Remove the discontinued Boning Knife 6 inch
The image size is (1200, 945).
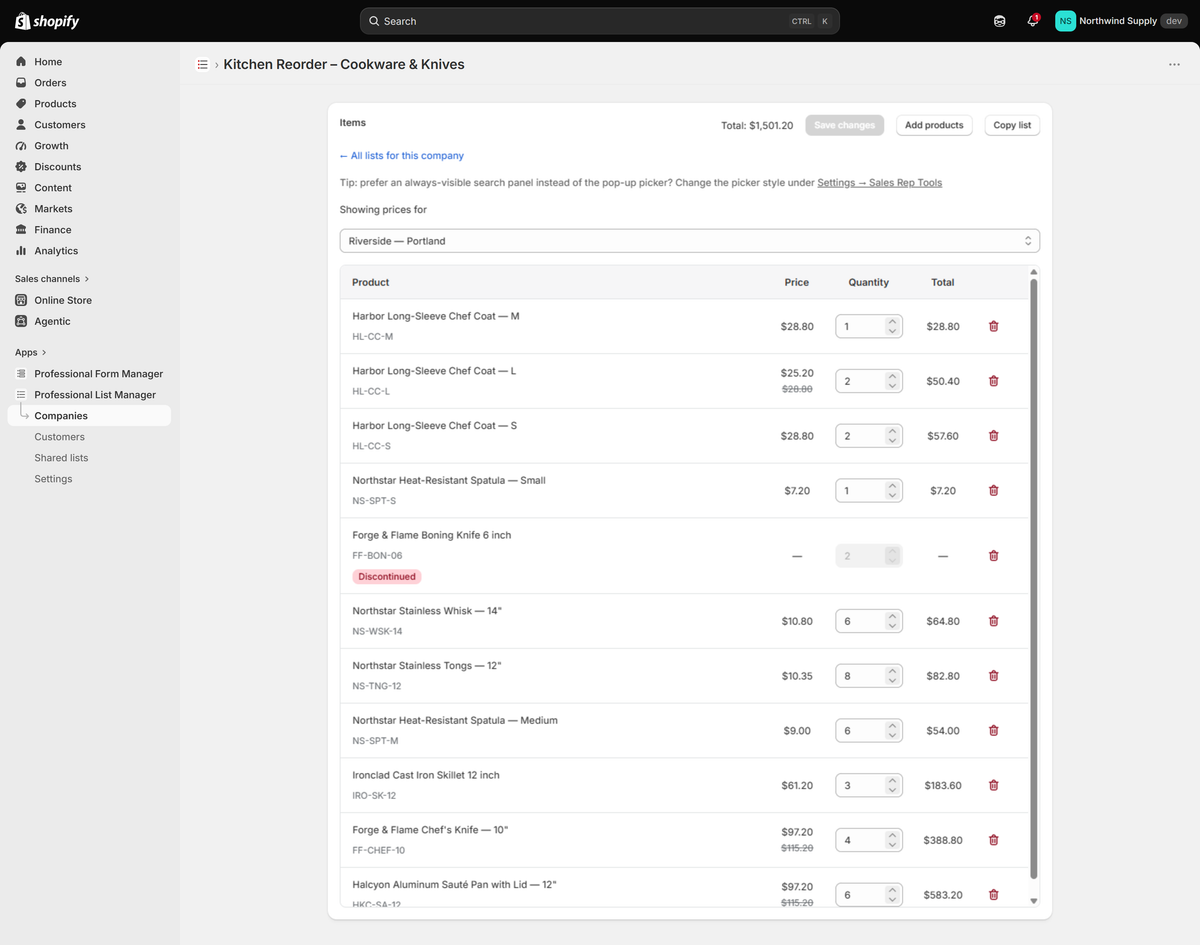(x=993, y=556)
